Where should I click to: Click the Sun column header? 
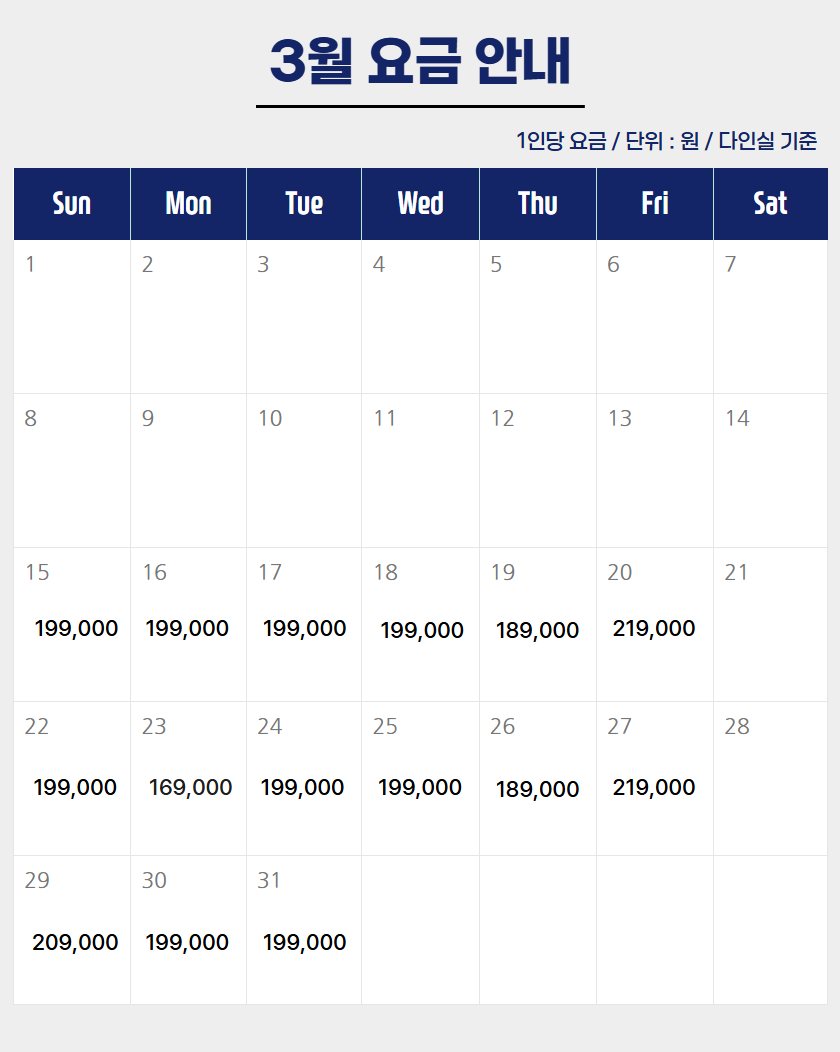click(x=72, y=204)
